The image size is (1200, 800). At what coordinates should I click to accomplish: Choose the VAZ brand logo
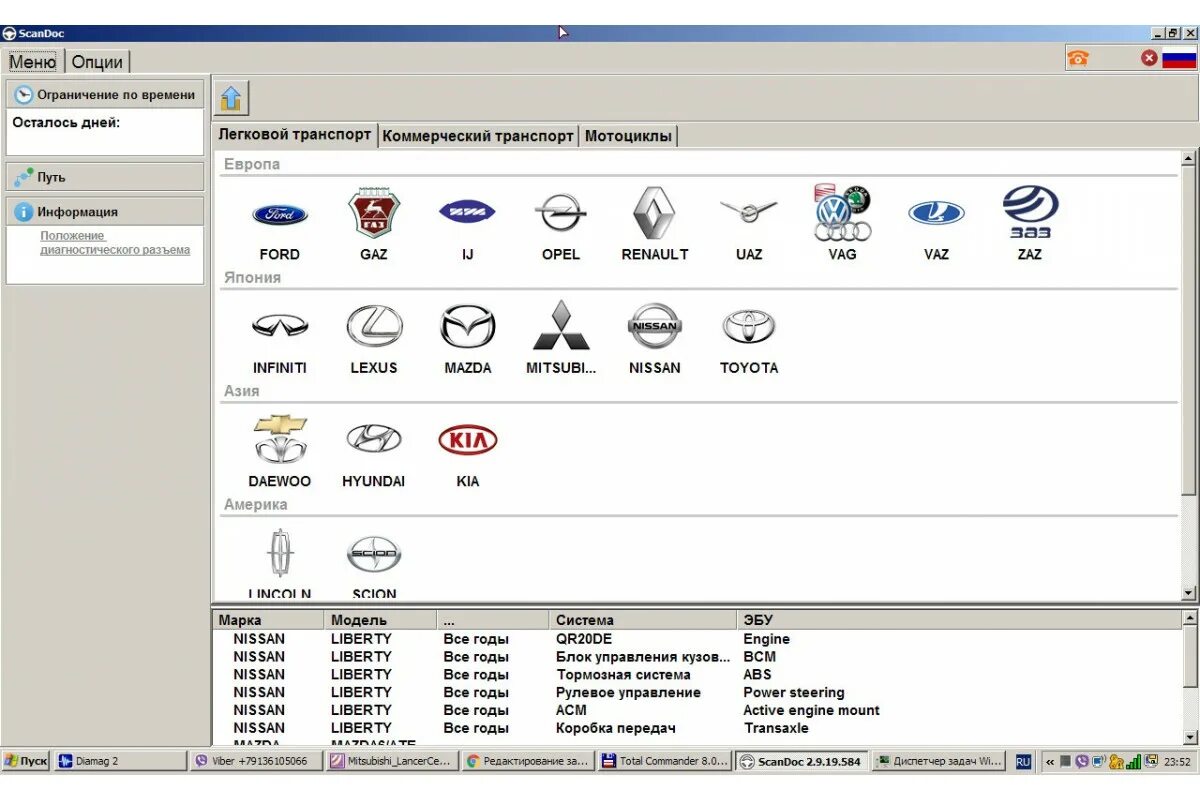point(936,213)
